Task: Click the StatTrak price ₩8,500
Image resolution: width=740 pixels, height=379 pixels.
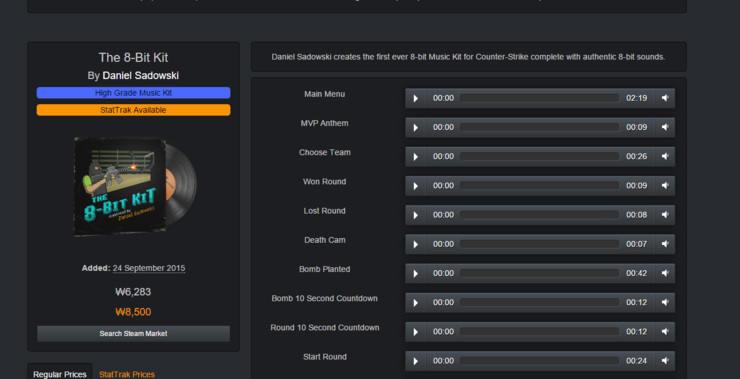Action: pyautogui.click(x=134, y=312)
